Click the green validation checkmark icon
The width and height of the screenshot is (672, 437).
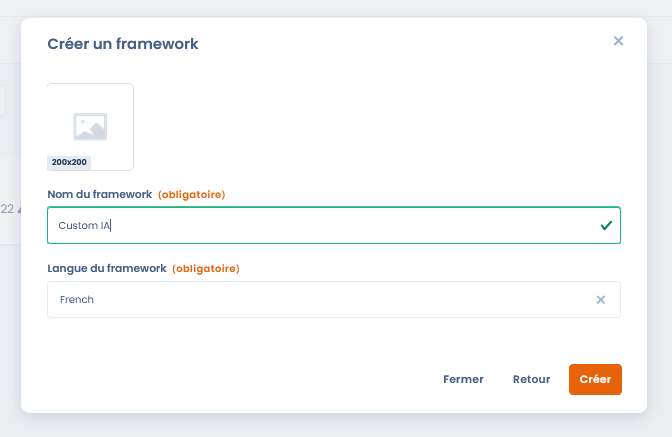(605, 226)
